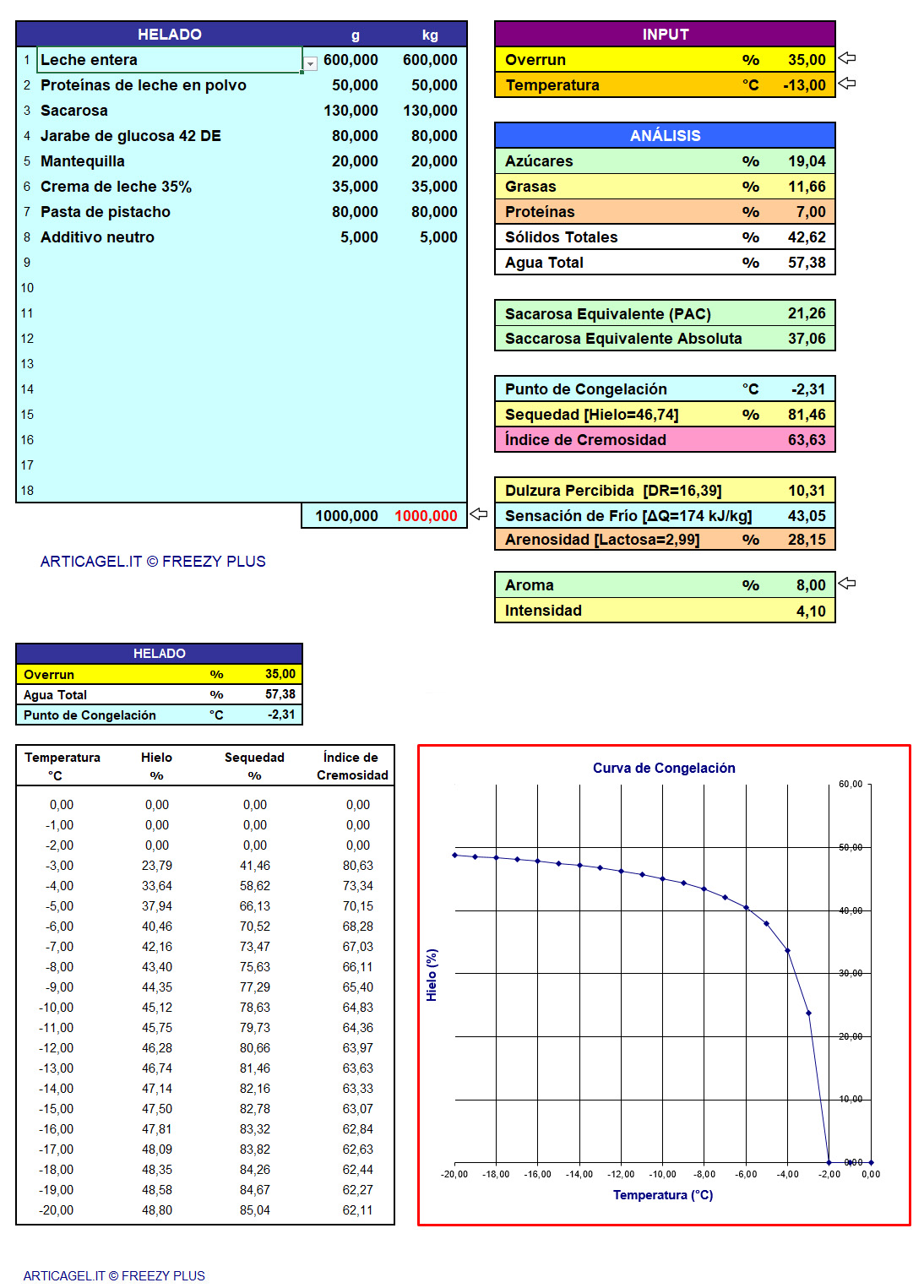Click the grams value of Leche entera
The height and width of the screenshot is (1288, 924).
351,60
